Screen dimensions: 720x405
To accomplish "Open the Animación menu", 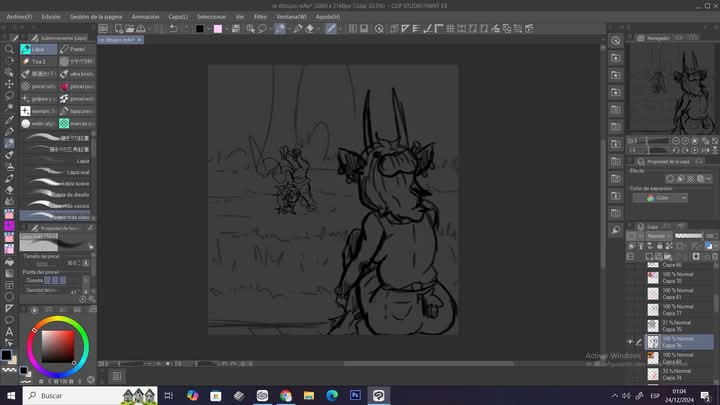I will pyautogui.click(x=146, y=17).
